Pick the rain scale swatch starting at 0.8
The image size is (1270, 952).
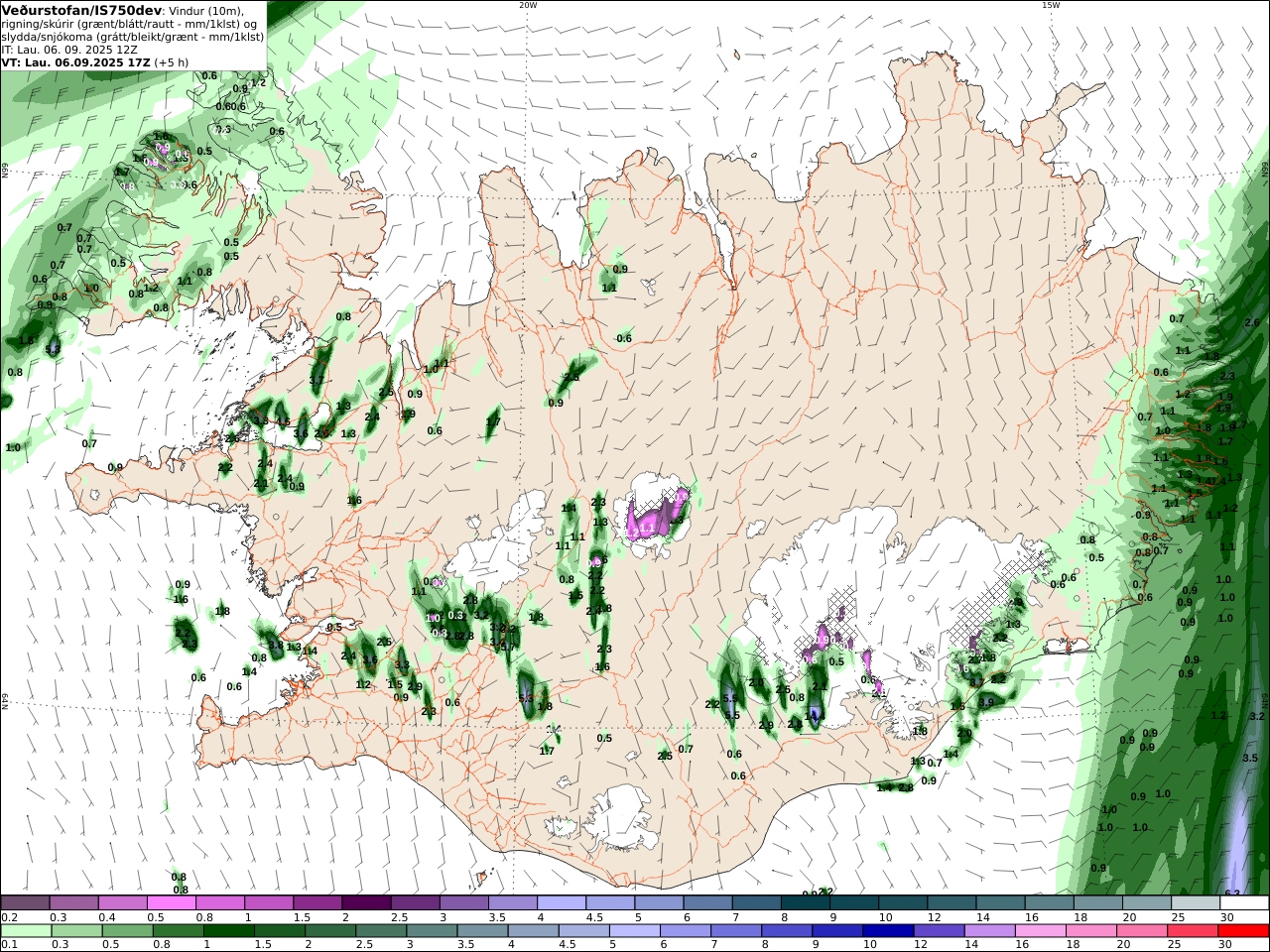tap(179, 931)
